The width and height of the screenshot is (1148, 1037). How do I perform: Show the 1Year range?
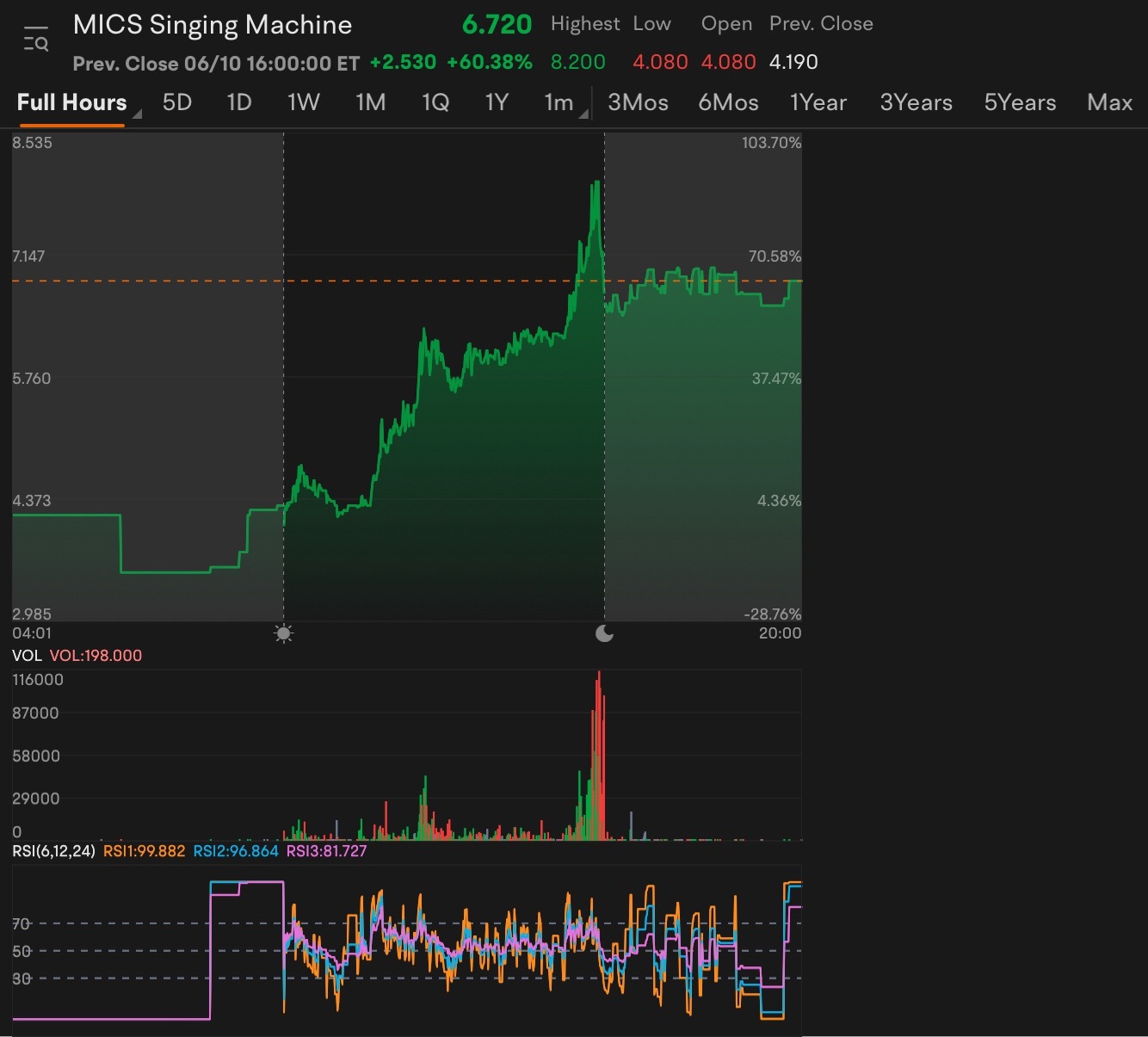818,102
